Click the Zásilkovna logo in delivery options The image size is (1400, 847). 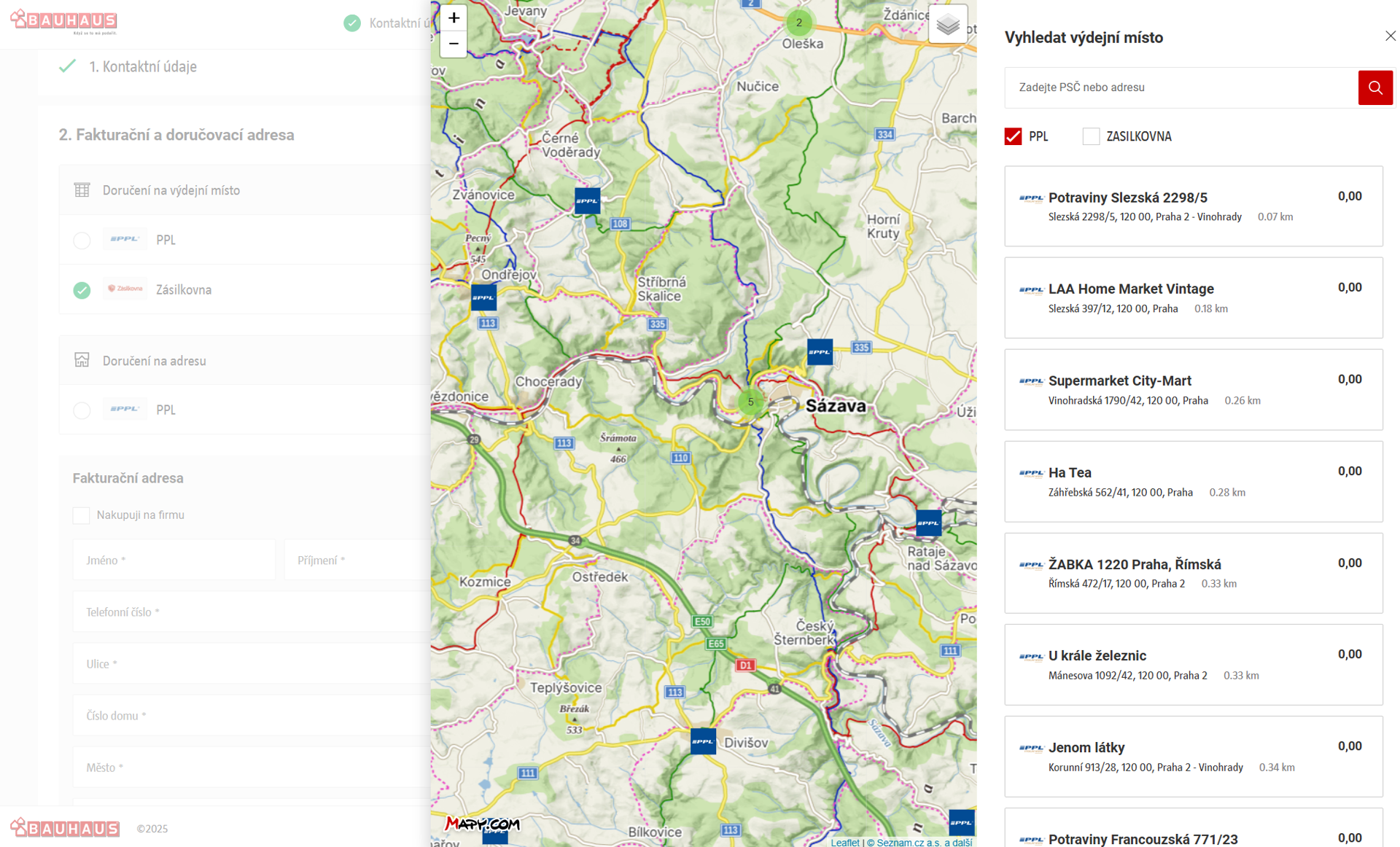pos(125,289)
